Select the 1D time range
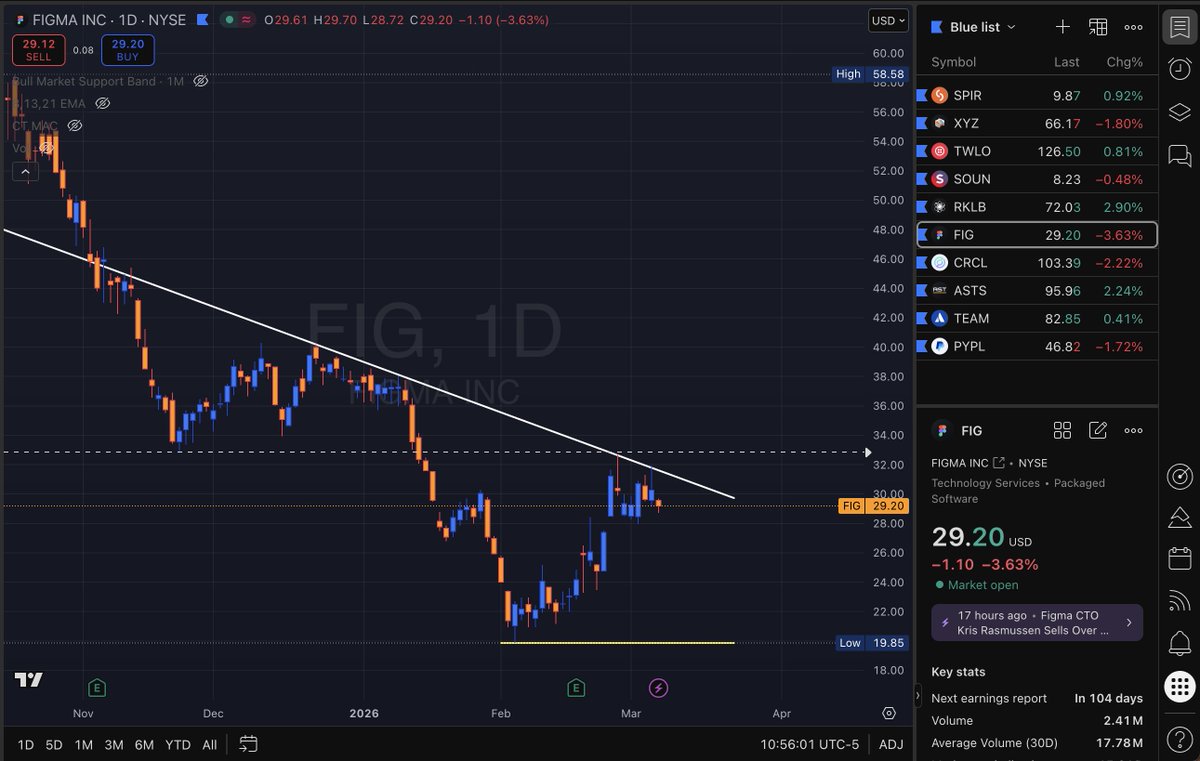Image resolution: width=1200 pixels, height=761 pixels. coord(25,744)
